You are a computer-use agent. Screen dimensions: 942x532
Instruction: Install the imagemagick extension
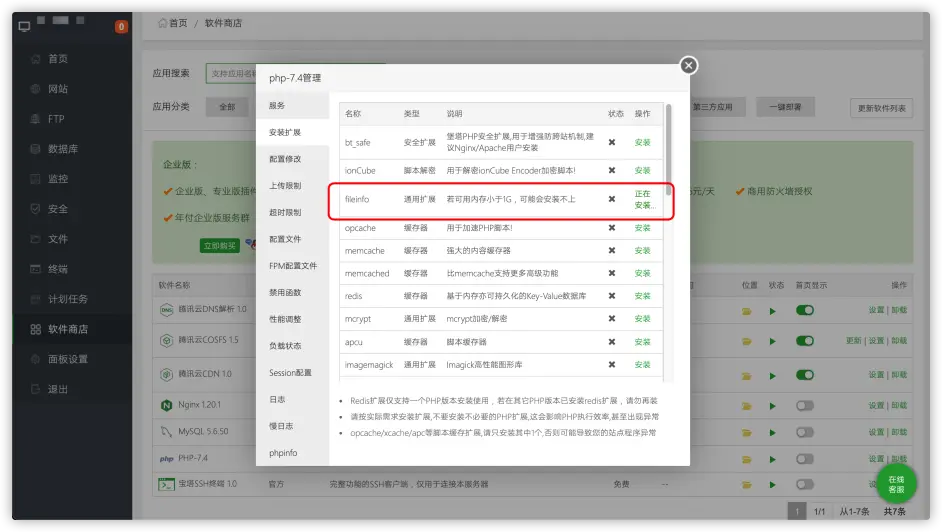pos(642,364)
